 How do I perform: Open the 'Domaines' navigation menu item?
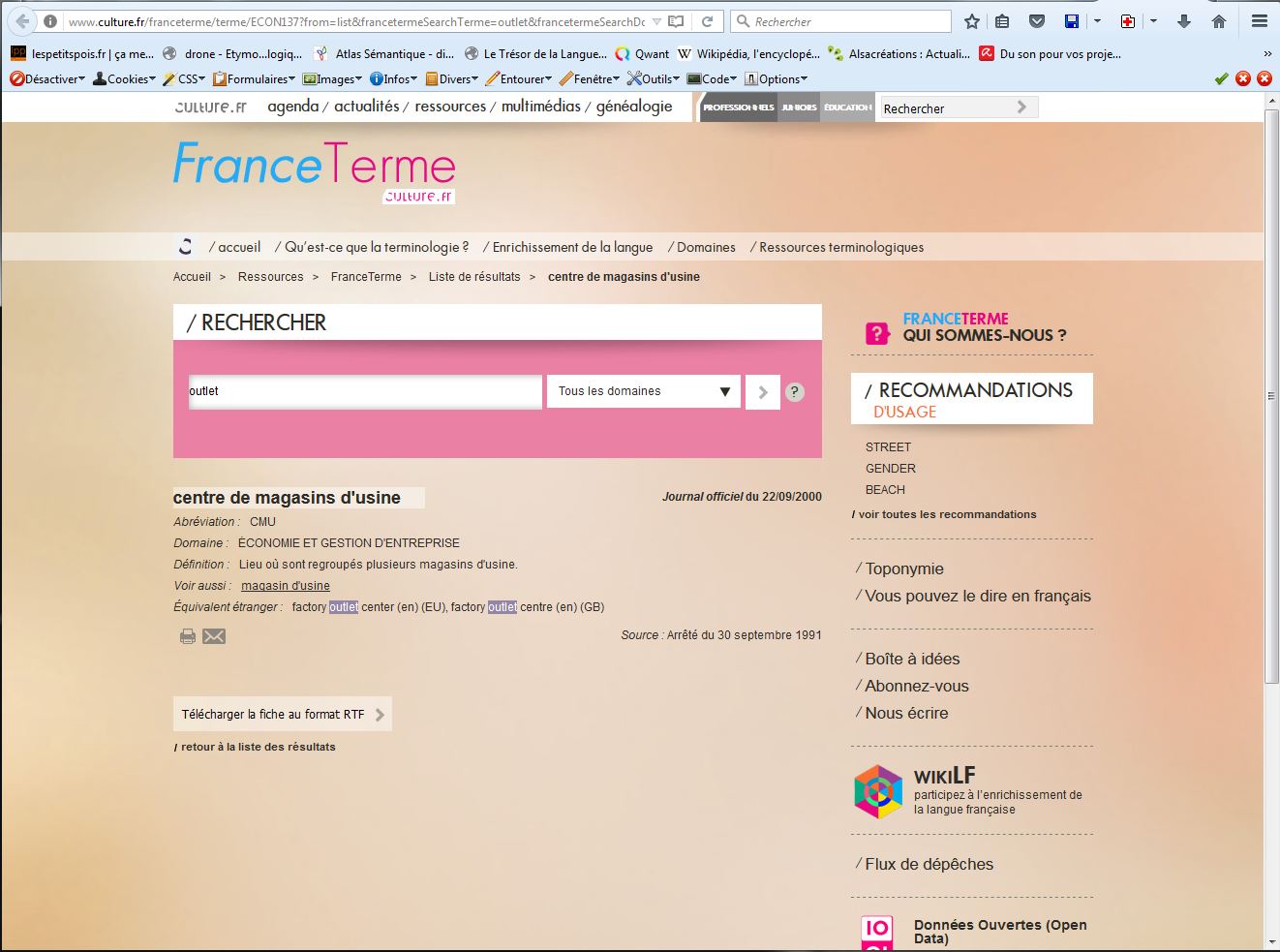tap(706, 247)
